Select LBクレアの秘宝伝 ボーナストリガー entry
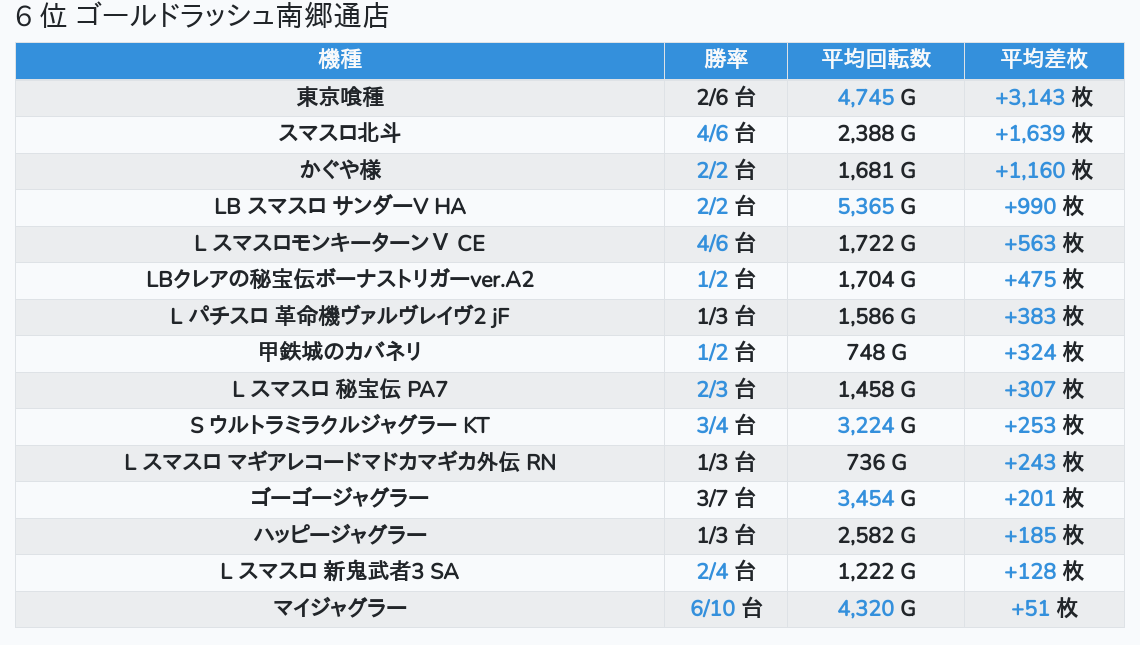Image resolution: width=1140 pixels, height=645 pixels. click(340, 280)
